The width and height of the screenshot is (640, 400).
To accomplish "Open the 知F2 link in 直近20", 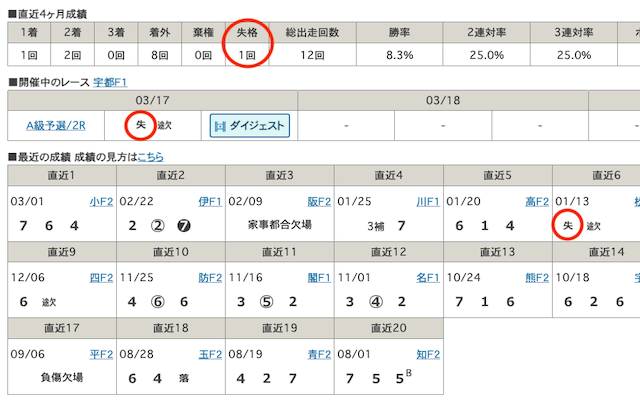I will tap(428, 354).
